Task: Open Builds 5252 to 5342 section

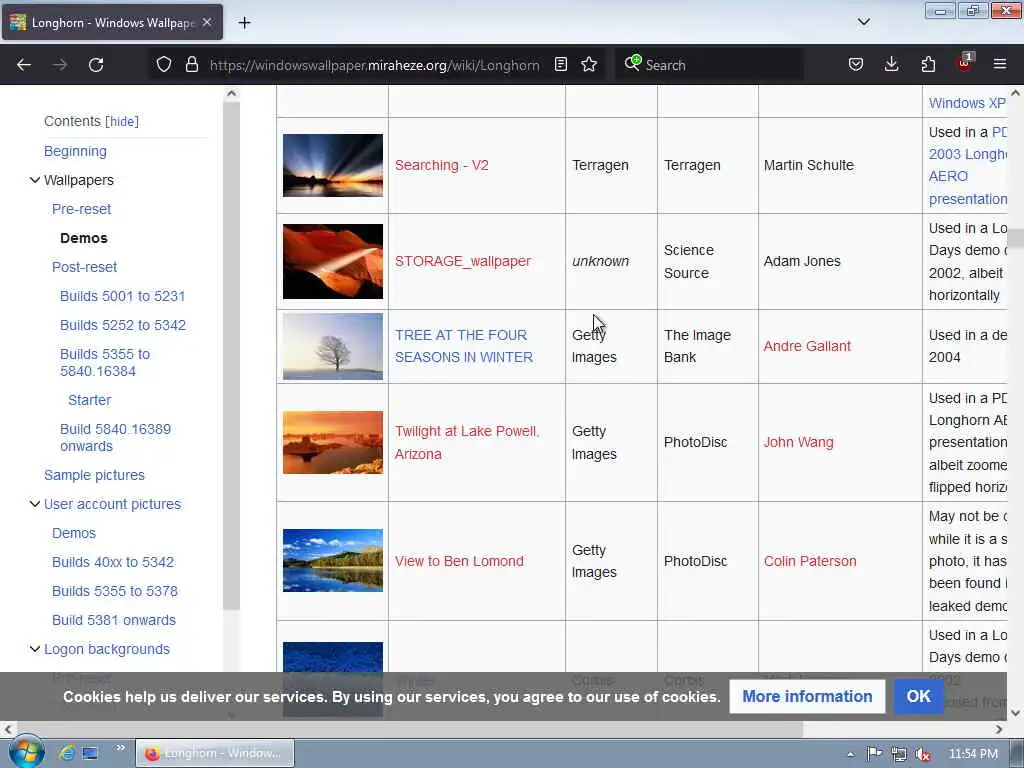Action: (x=123, y=325)
